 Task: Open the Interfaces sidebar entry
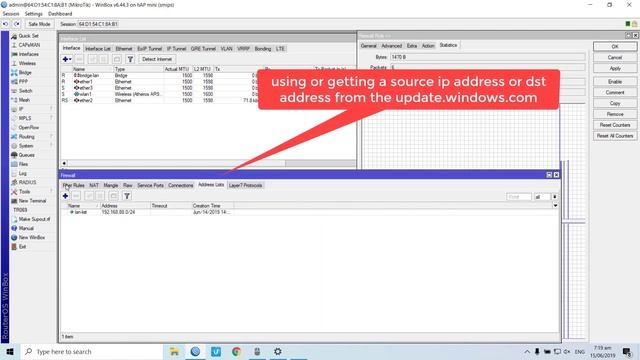(x=28, y=54)
